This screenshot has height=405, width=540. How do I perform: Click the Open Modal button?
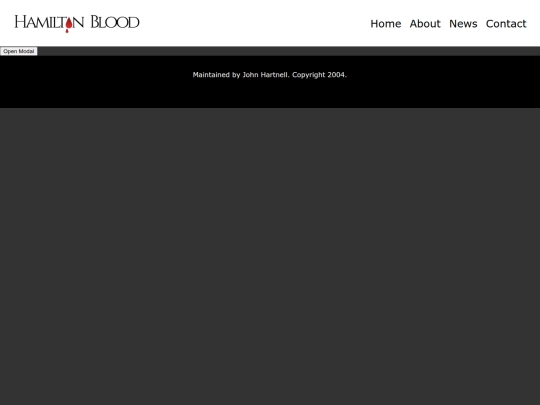(19, 51)
